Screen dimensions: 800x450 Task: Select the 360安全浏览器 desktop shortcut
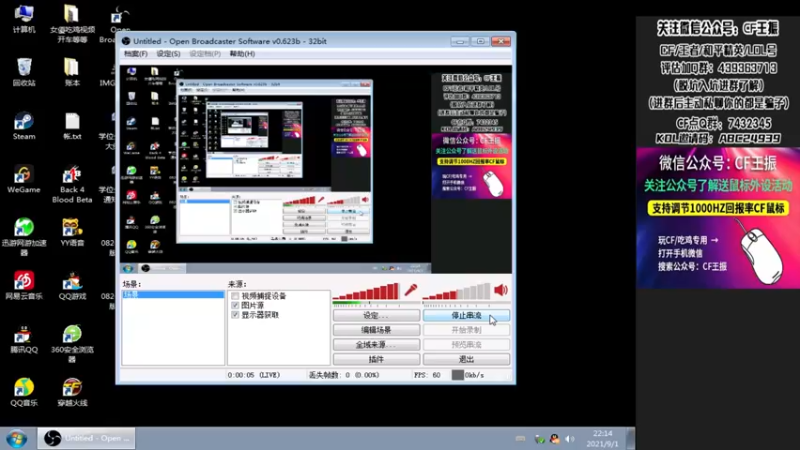(x=72, y=344)
